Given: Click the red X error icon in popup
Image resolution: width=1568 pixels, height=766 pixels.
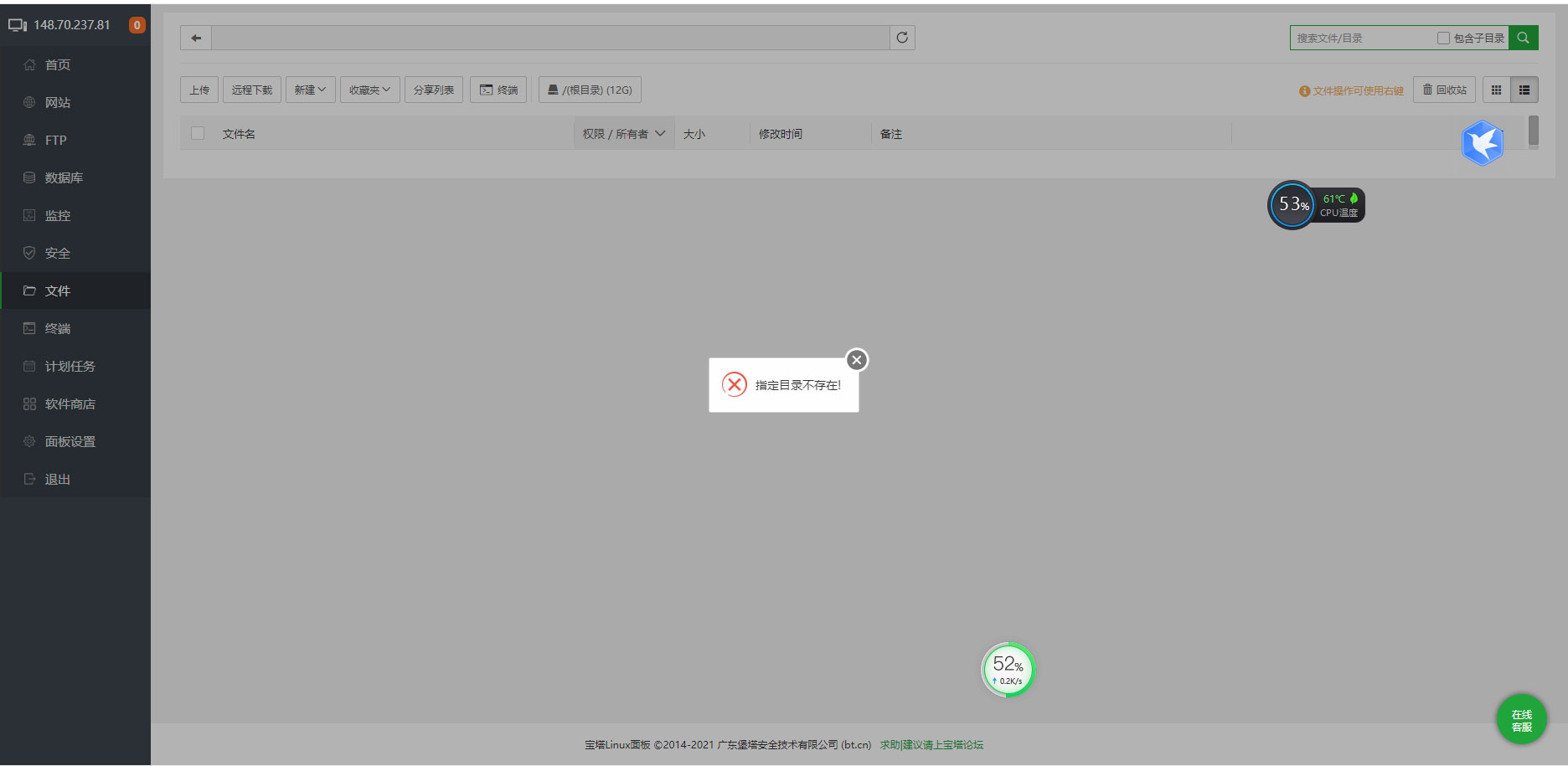Looking at the screenshot, I should coord(735,384).
